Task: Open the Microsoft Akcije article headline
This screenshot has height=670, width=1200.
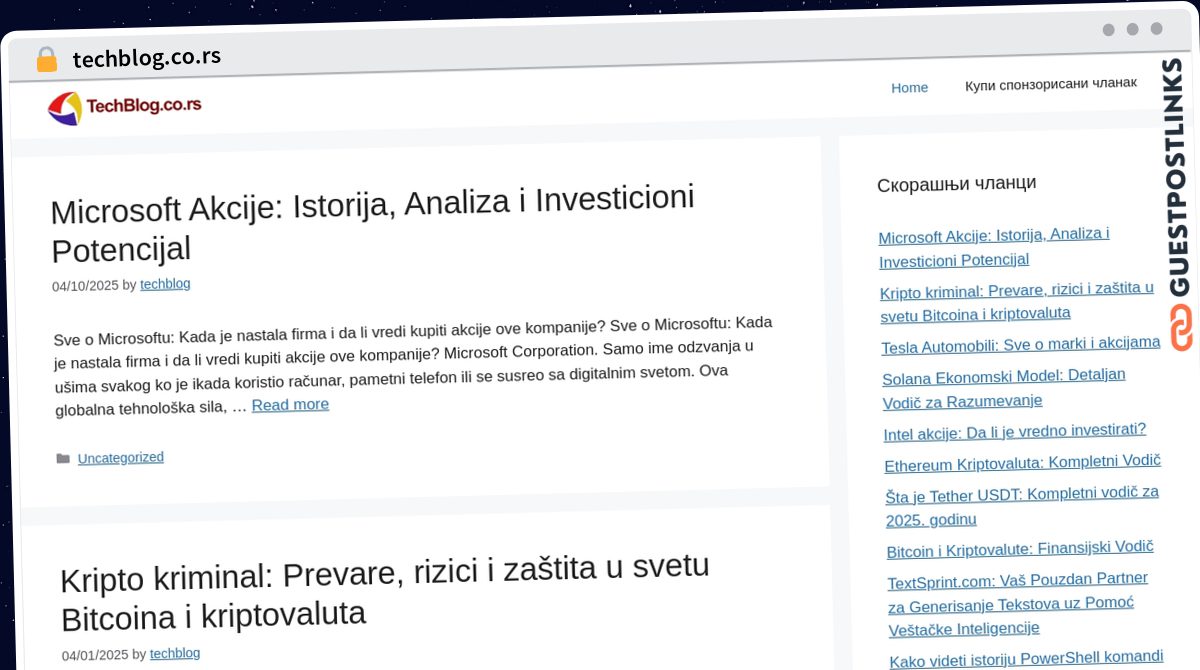Action: pyautogui.click(x=372, y=224)
